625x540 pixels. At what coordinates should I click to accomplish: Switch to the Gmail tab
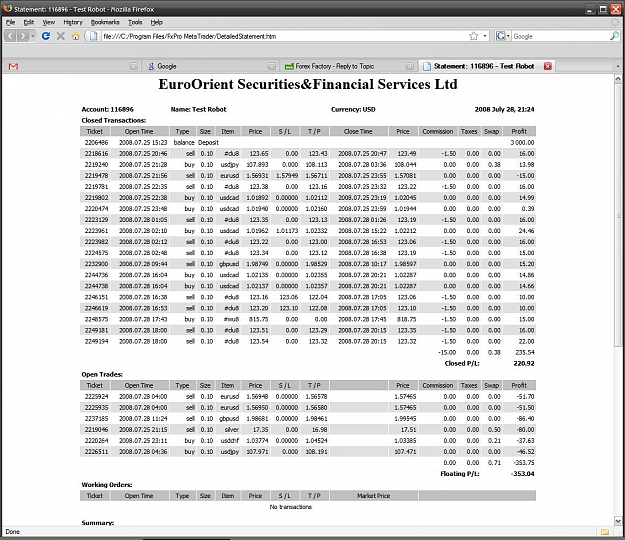click(72, 67)
